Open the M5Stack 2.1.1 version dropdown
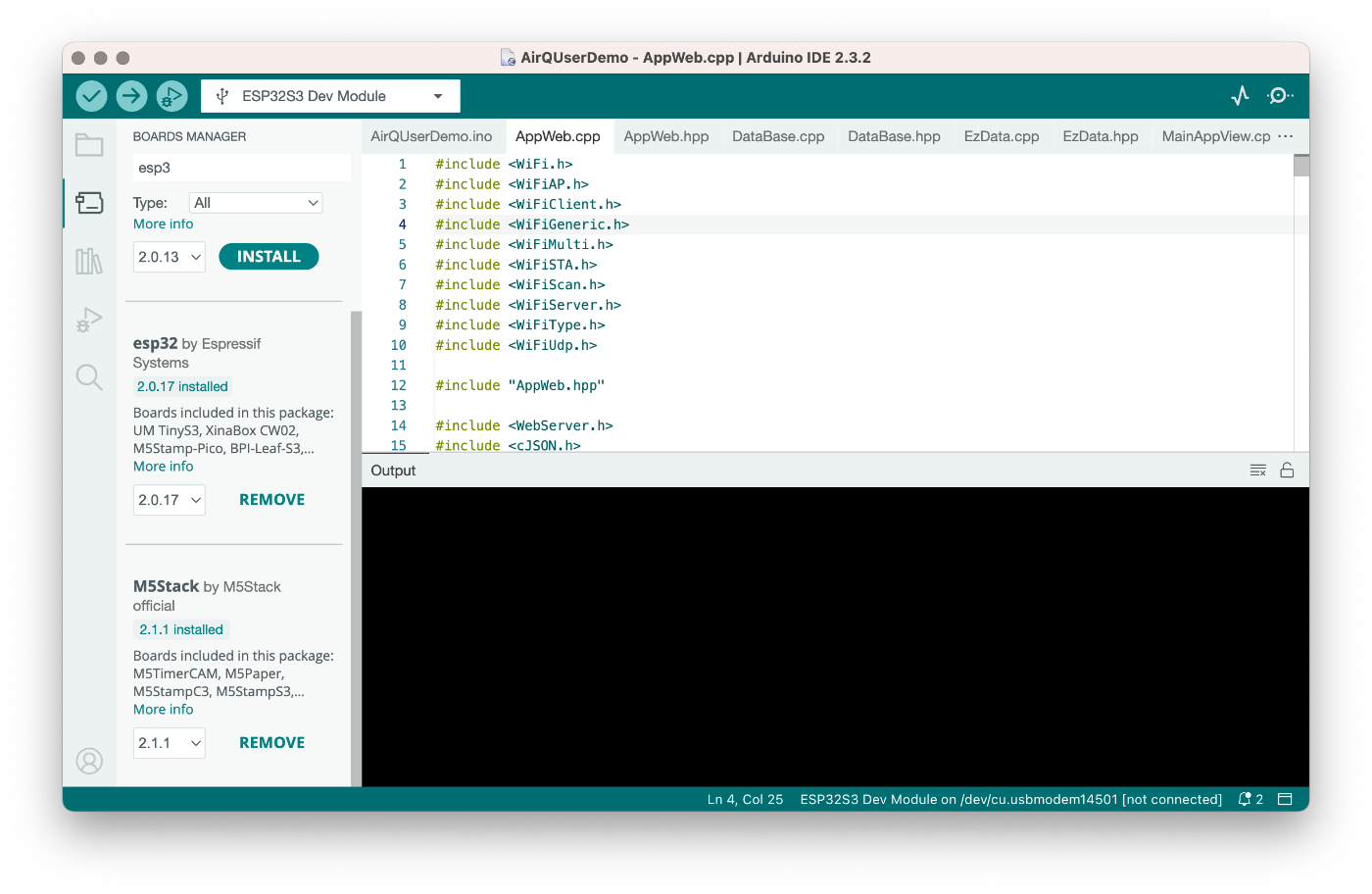The image size is (1372, 894). coord(170,743)
